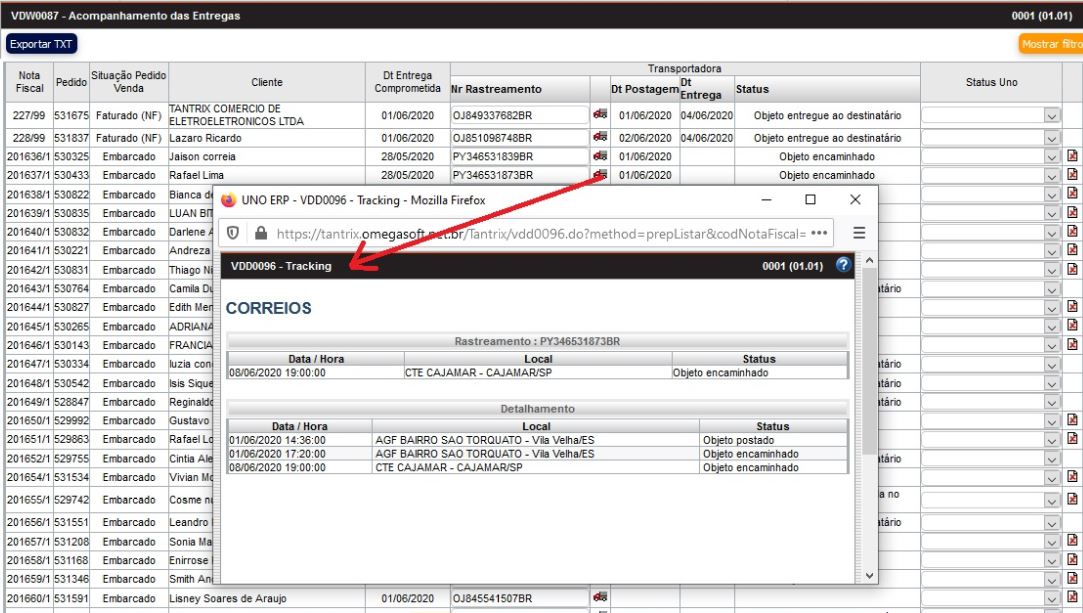Click the tracking popup URL address bar
Screen dimensions: 1083x613
pyautogui.click(x=540, y=232)
